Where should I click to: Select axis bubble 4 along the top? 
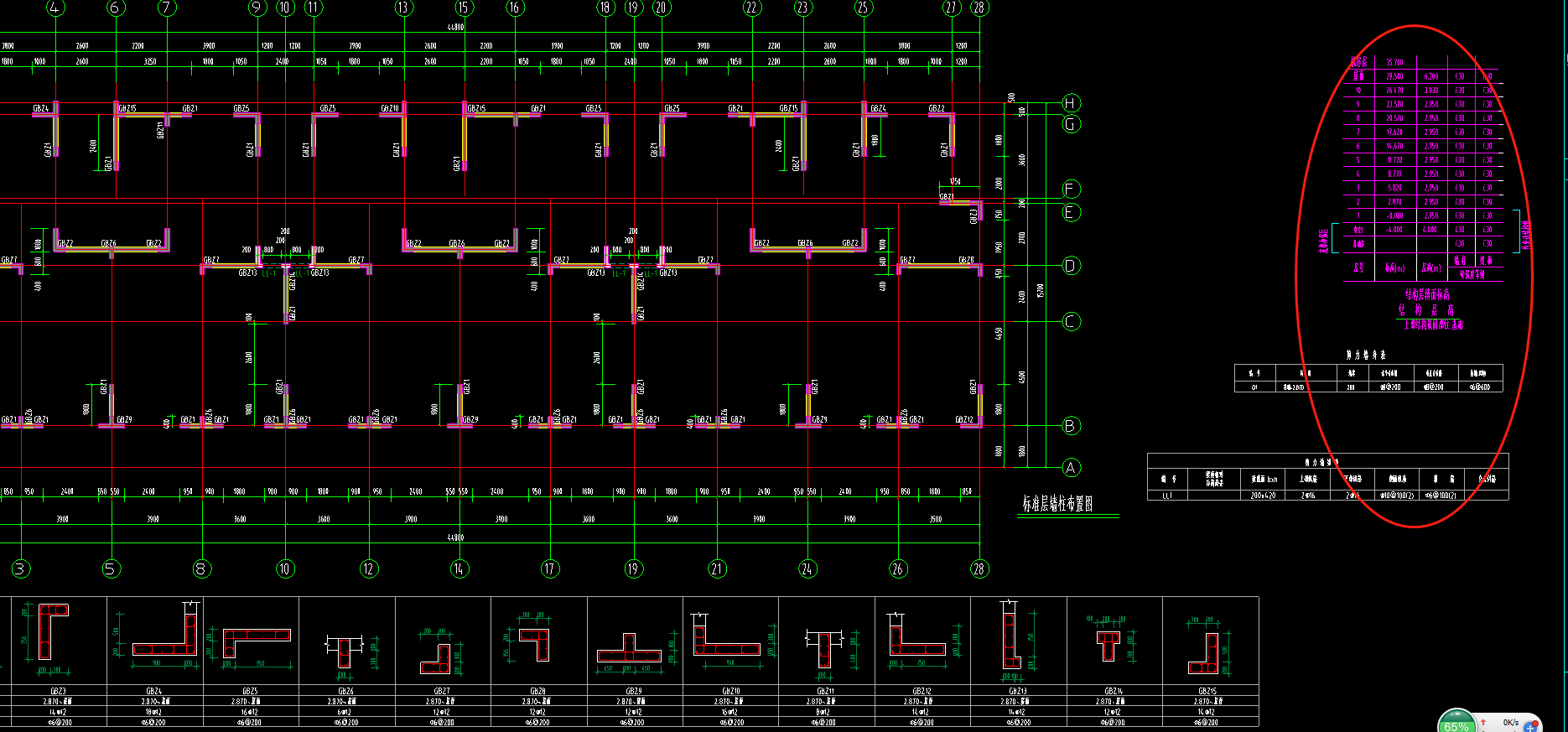[55, 8]
